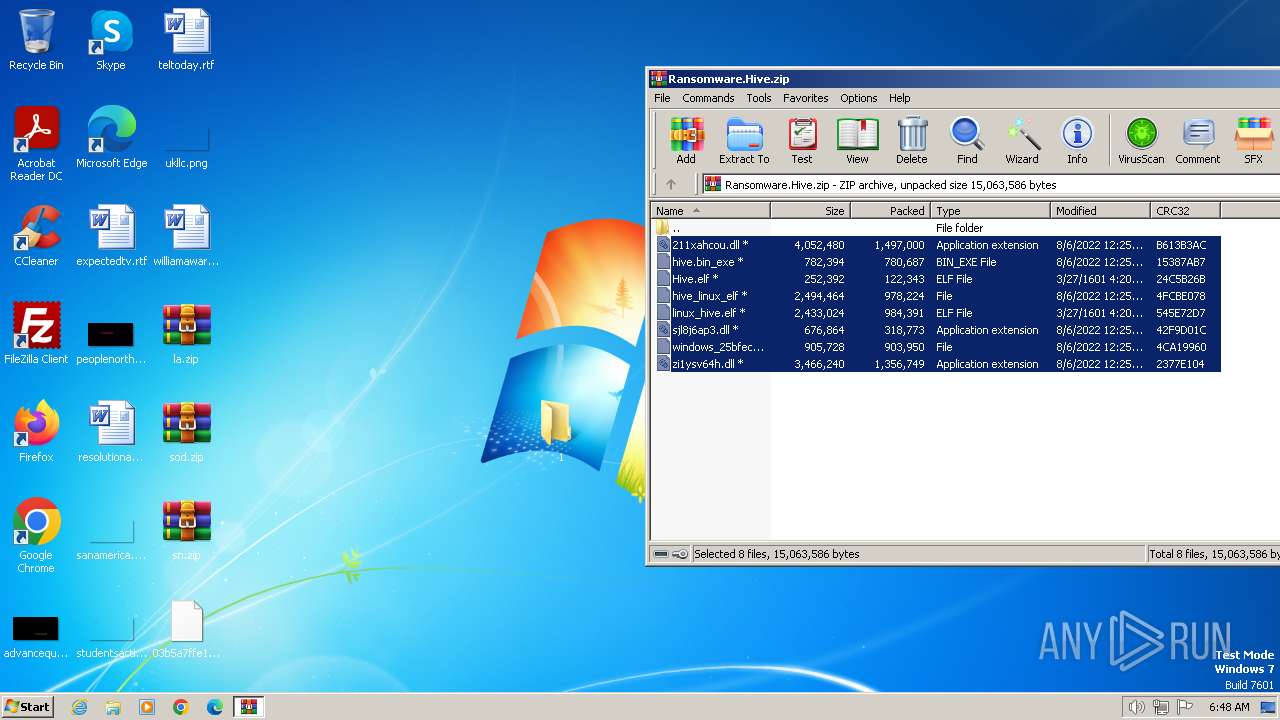Click the View file toolbar icon
1280x720 pixels.
click(857, 140)
